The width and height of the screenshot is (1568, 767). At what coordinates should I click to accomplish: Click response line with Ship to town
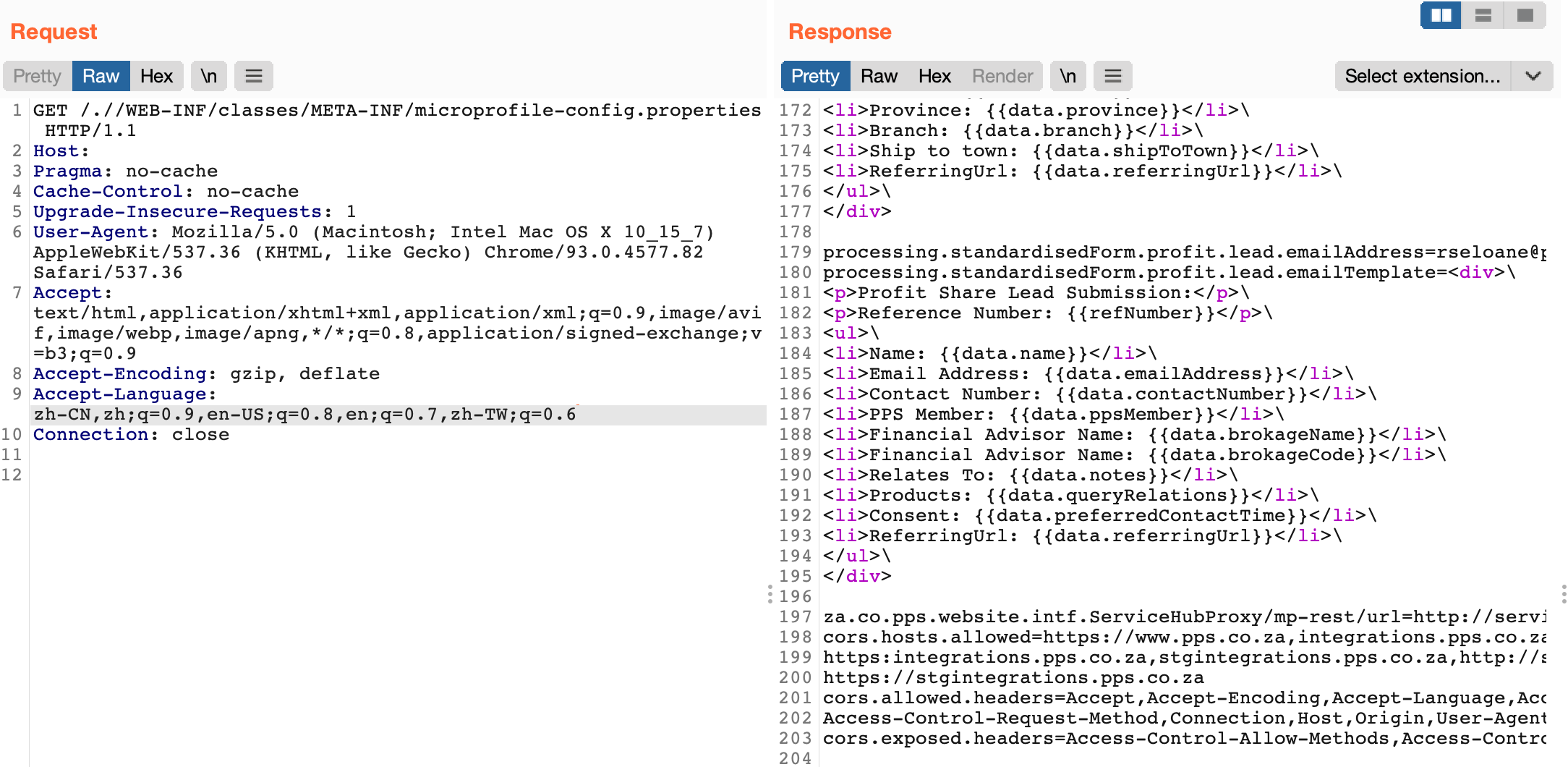(x=1071, y=151)
